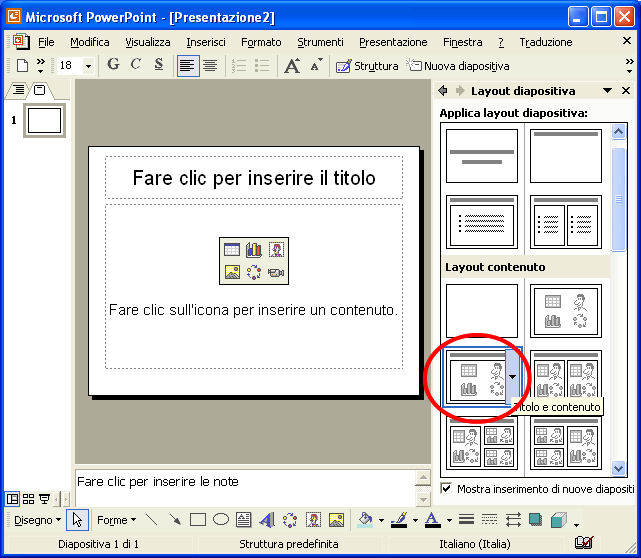The width and height of the screenshot is (641, 558).
Task: Click the notes field to add notes
Action: (x=245, y=487)
